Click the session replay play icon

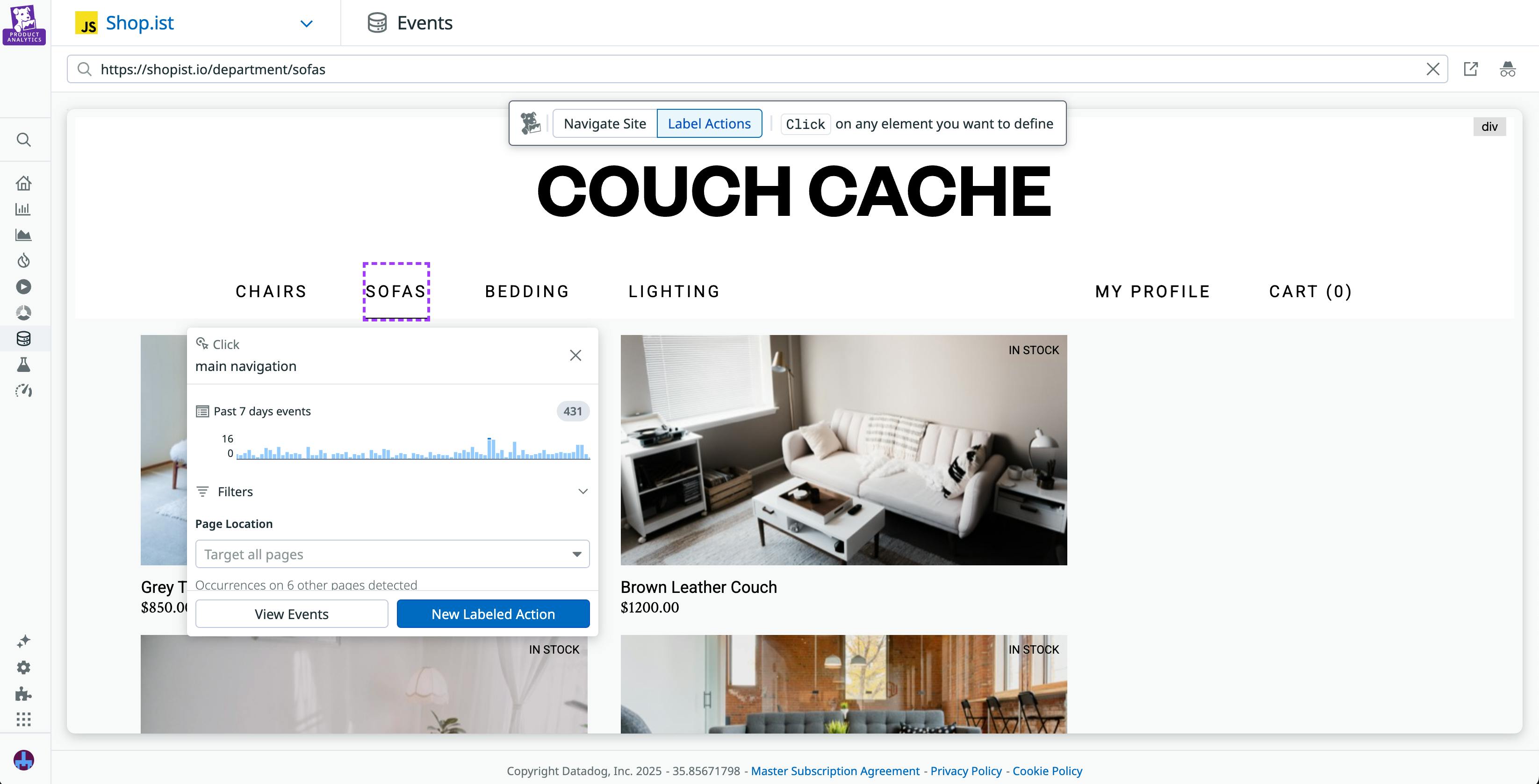[x=24, y=286]
